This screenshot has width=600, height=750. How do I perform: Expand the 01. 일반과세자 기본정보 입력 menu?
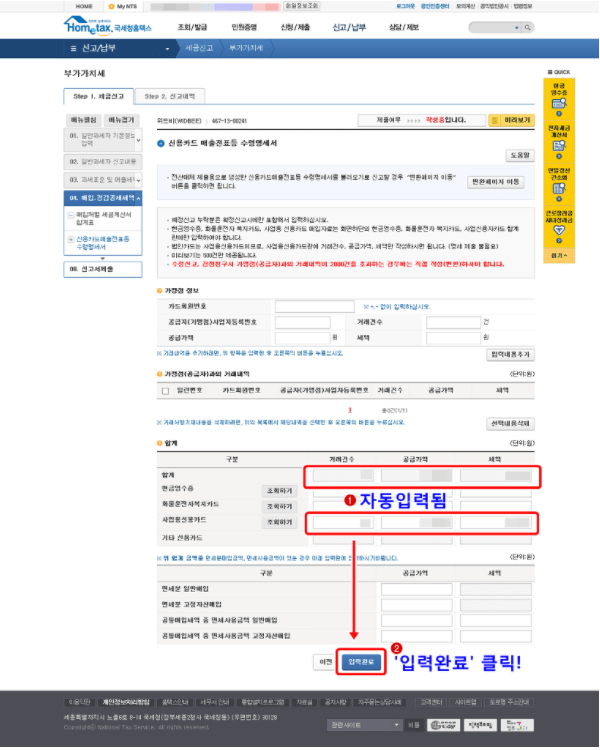pyautogui.click(x=138, y=140)
